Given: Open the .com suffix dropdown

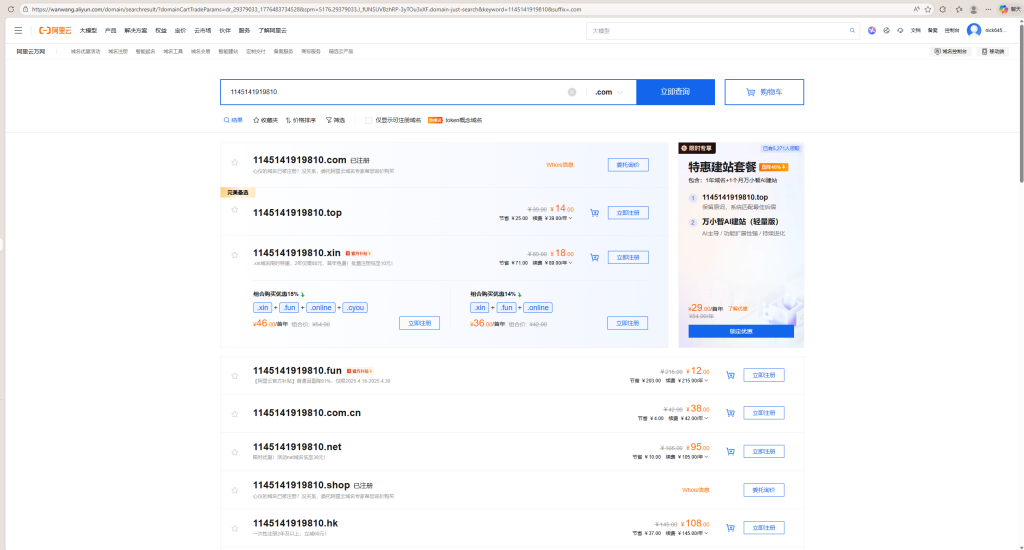Looking at the screenshot, I should click(x=608, y=92).
